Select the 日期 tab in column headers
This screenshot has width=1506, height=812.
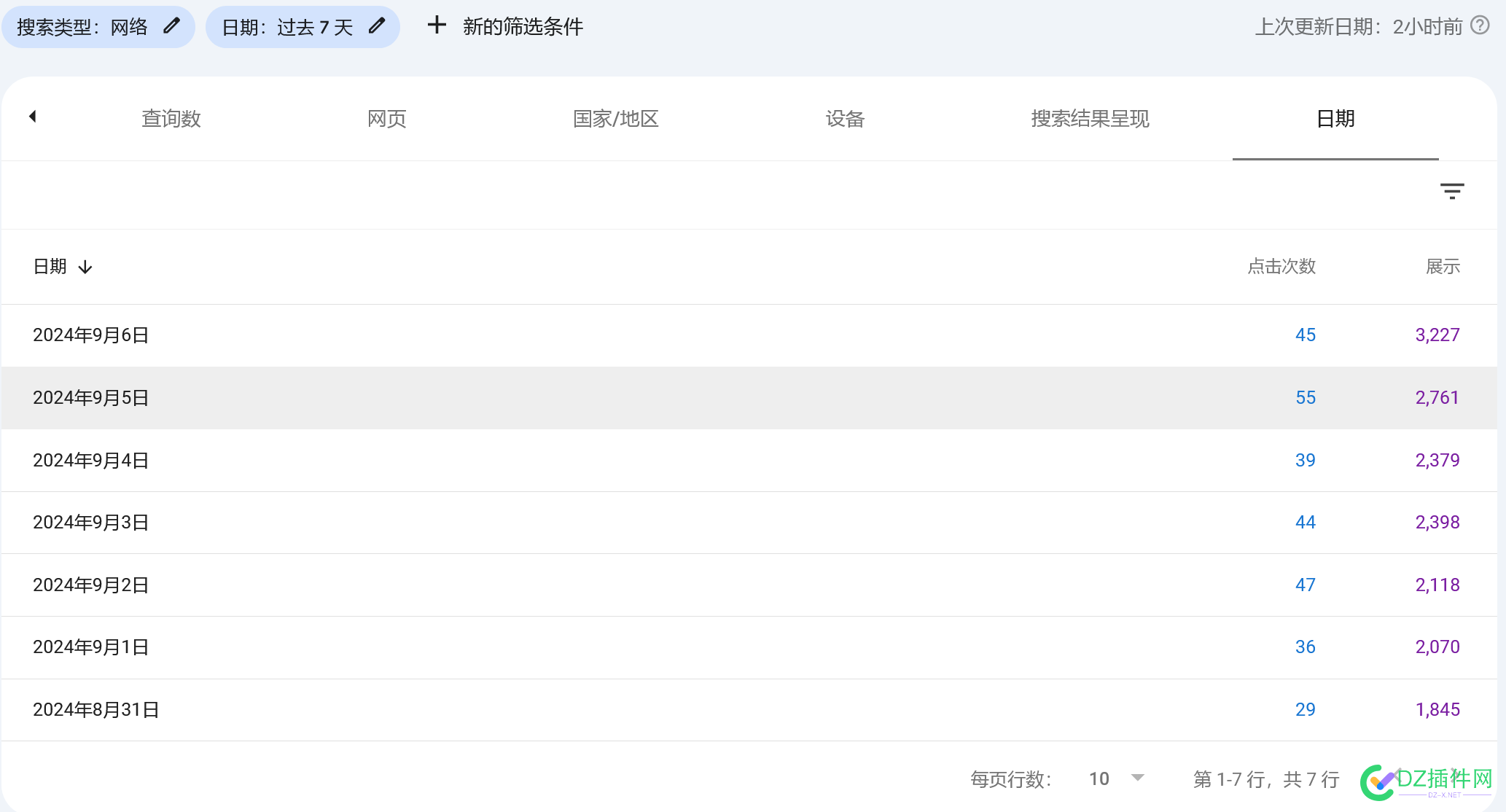coord(1335,119)
